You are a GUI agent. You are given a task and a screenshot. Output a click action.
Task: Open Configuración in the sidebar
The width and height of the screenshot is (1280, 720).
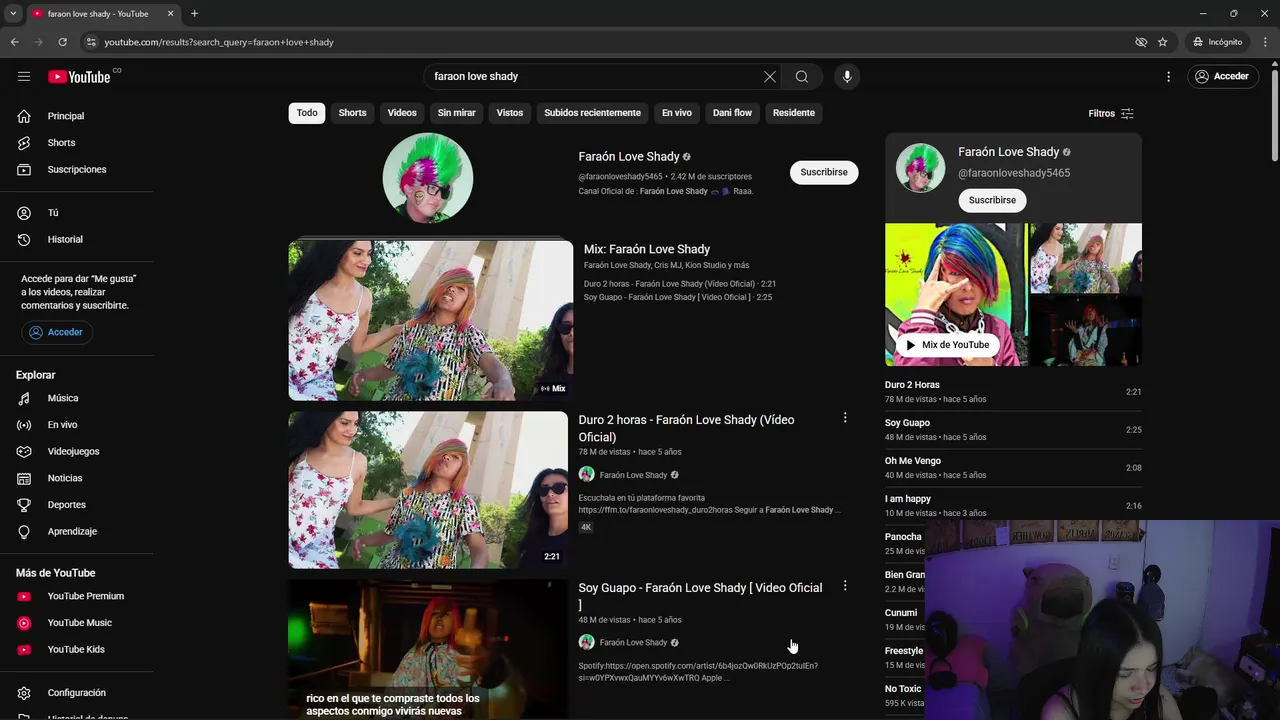78,693
